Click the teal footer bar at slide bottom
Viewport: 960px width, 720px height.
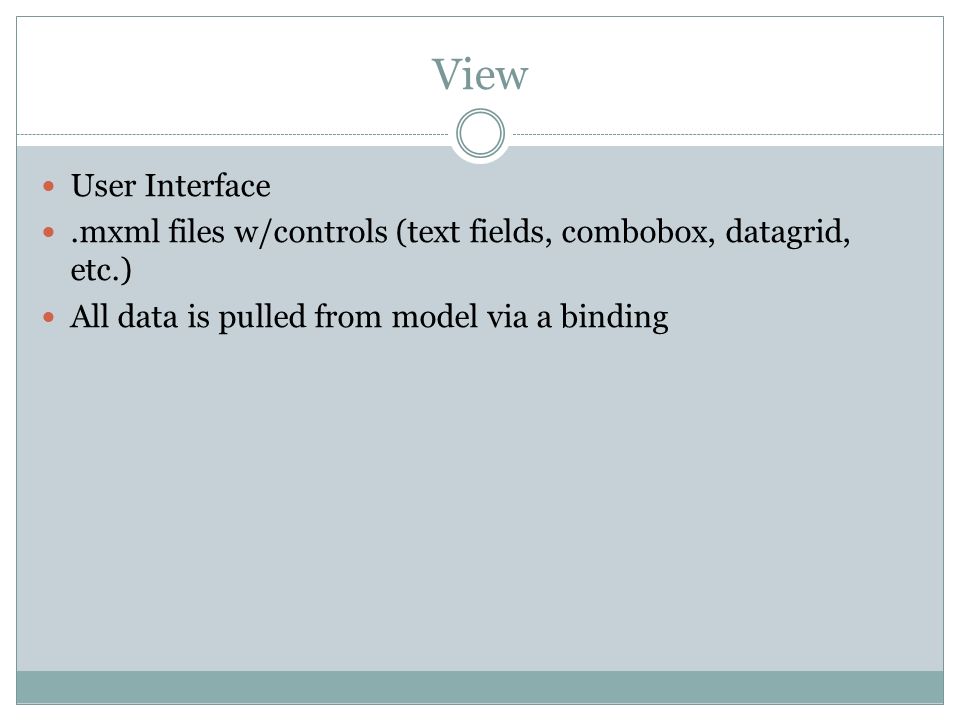coord(480,687)
